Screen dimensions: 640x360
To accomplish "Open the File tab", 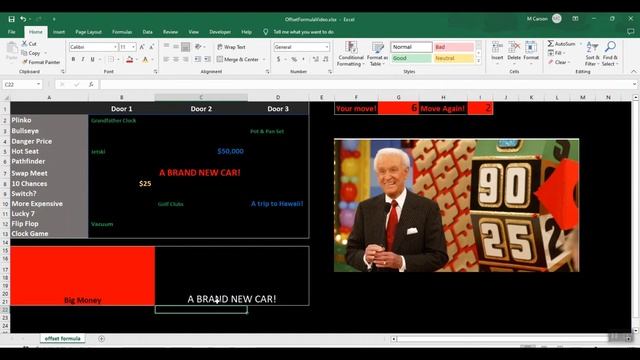I will [11, 32].
